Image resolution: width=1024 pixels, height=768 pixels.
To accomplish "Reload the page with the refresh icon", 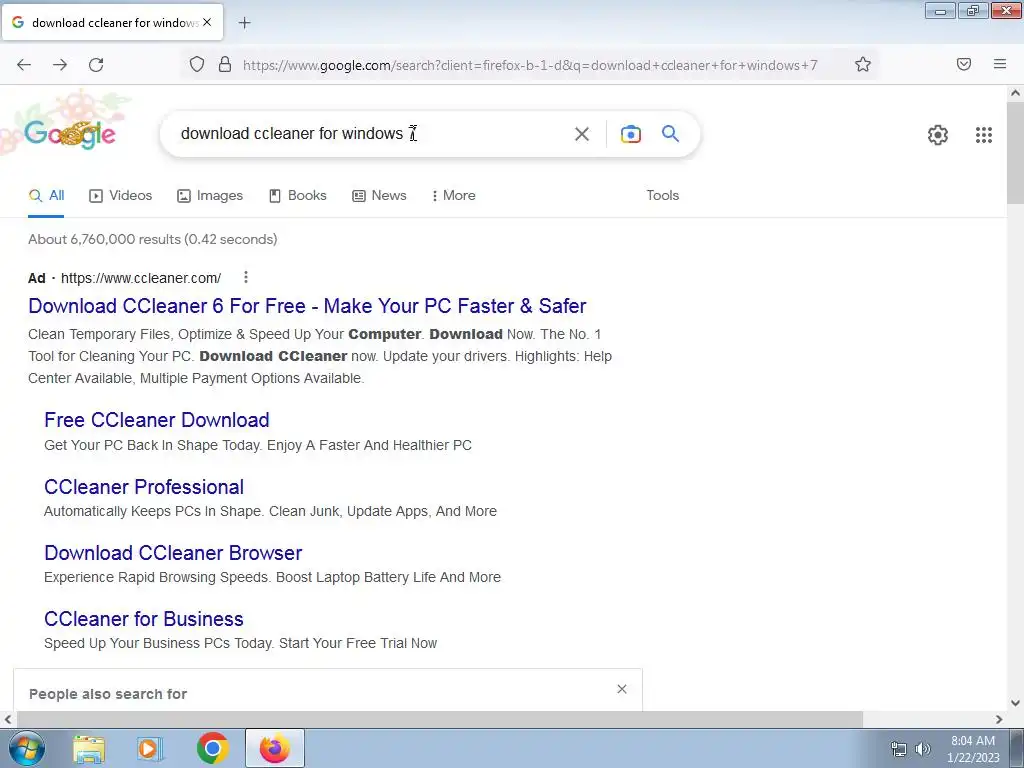I will 96,65.
